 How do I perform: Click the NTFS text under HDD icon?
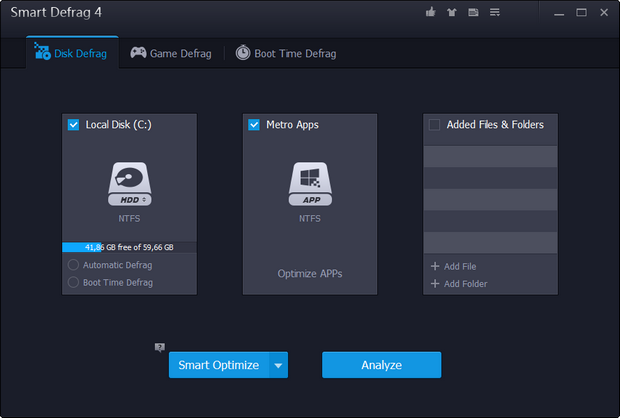coord(129,218)
